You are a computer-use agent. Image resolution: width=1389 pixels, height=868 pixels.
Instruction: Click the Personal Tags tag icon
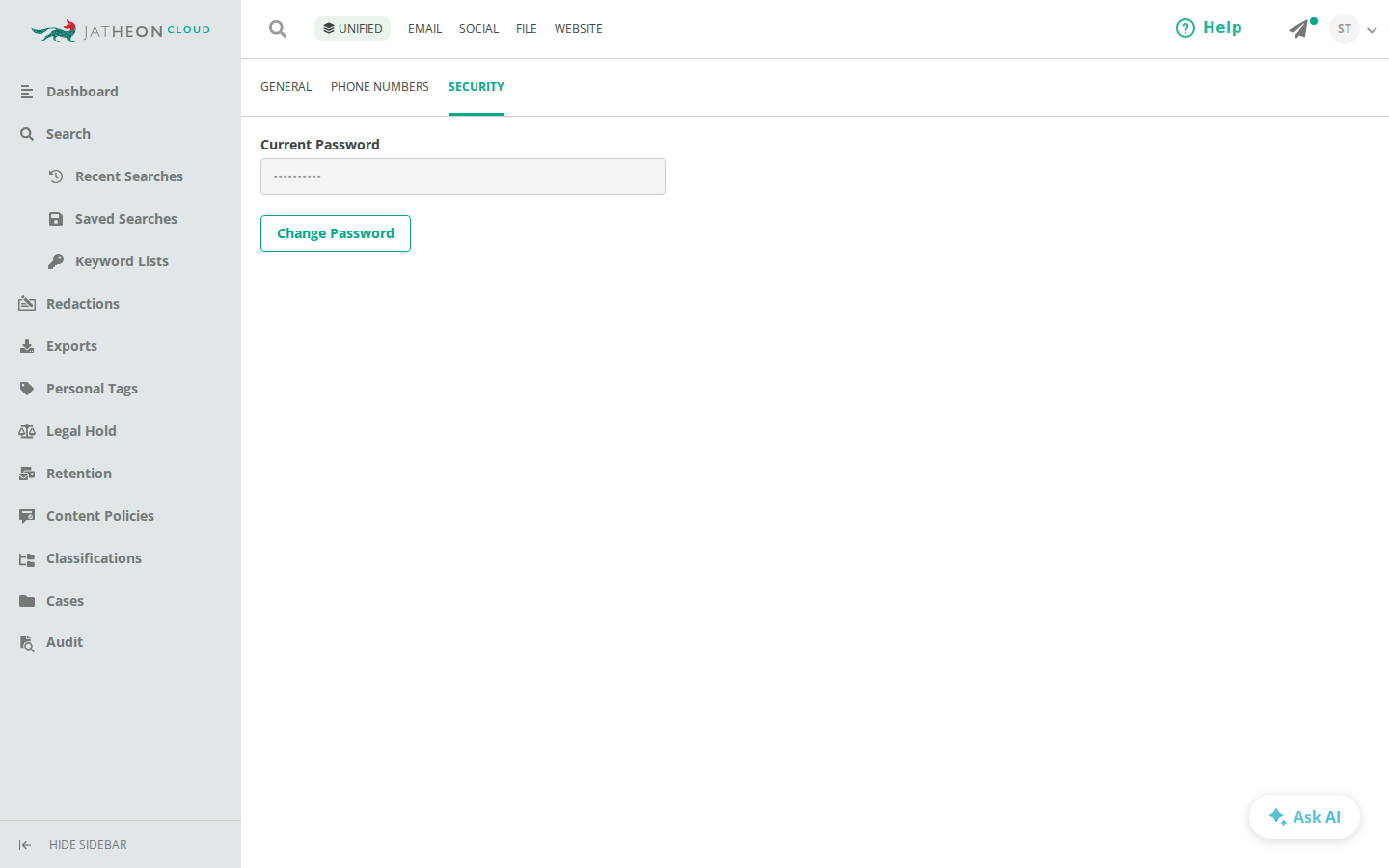pyautogui.click(x=27, y=389)
